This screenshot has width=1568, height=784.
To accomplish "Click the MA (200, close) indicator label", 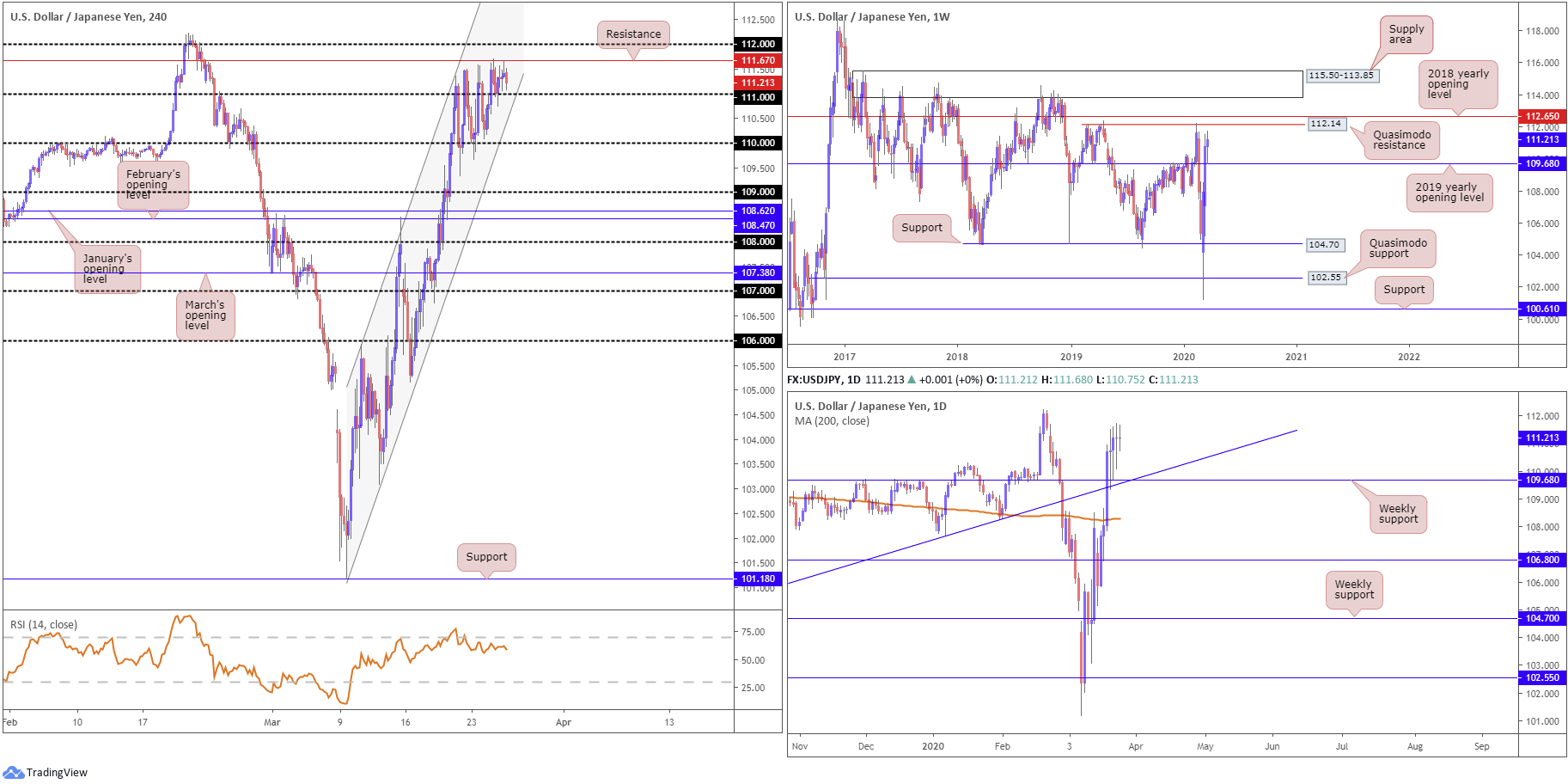I will click(x=832, y=421).
